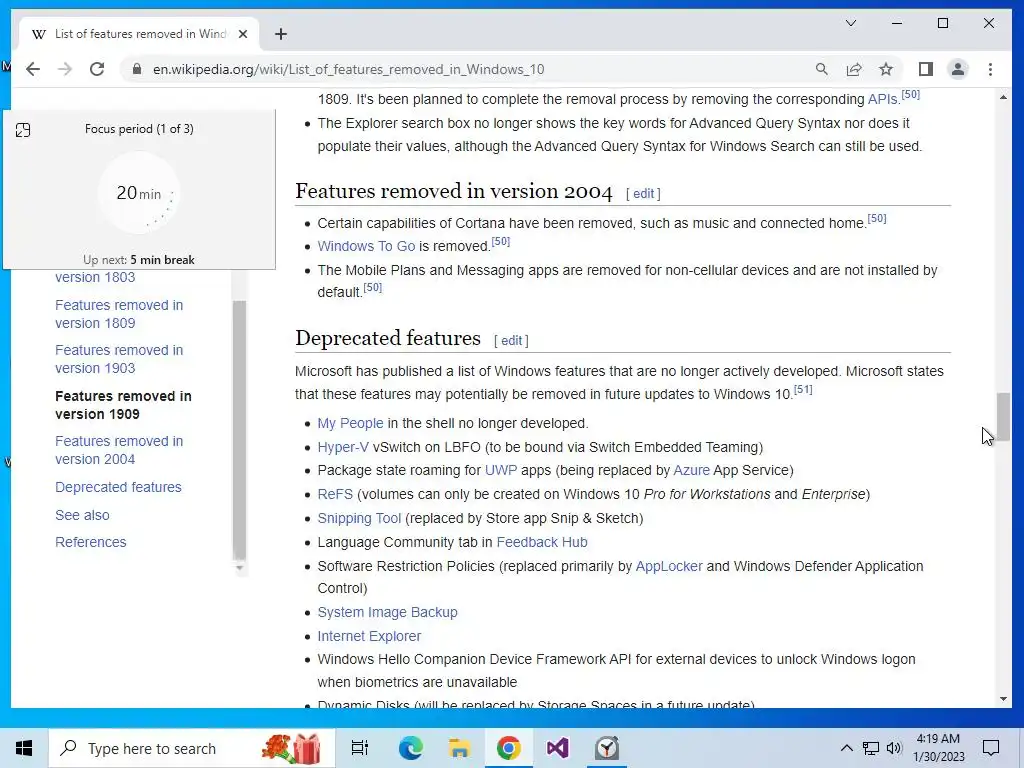
Task: Open the notification center icon
Action: point(991,748)
